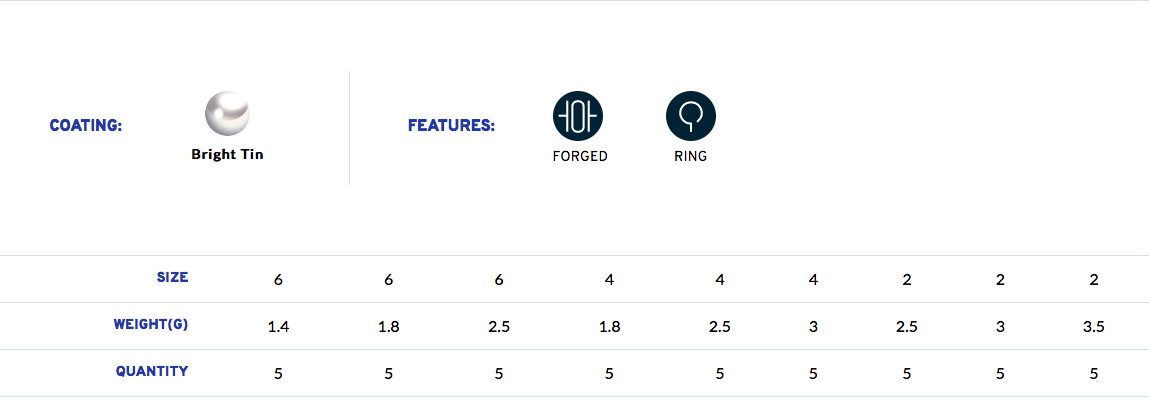Select weight 2.5 under the third size 6
1150x399 pixels.
pos(499,327)
